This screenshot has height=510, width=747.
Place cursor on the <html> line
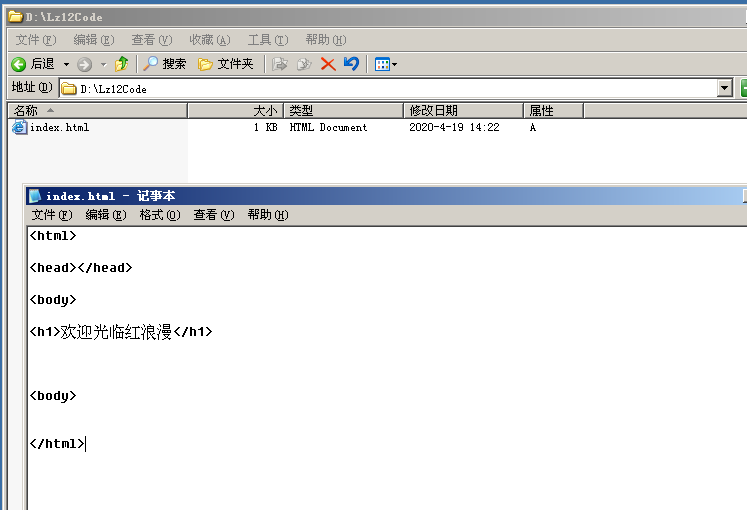click(53, 236)
